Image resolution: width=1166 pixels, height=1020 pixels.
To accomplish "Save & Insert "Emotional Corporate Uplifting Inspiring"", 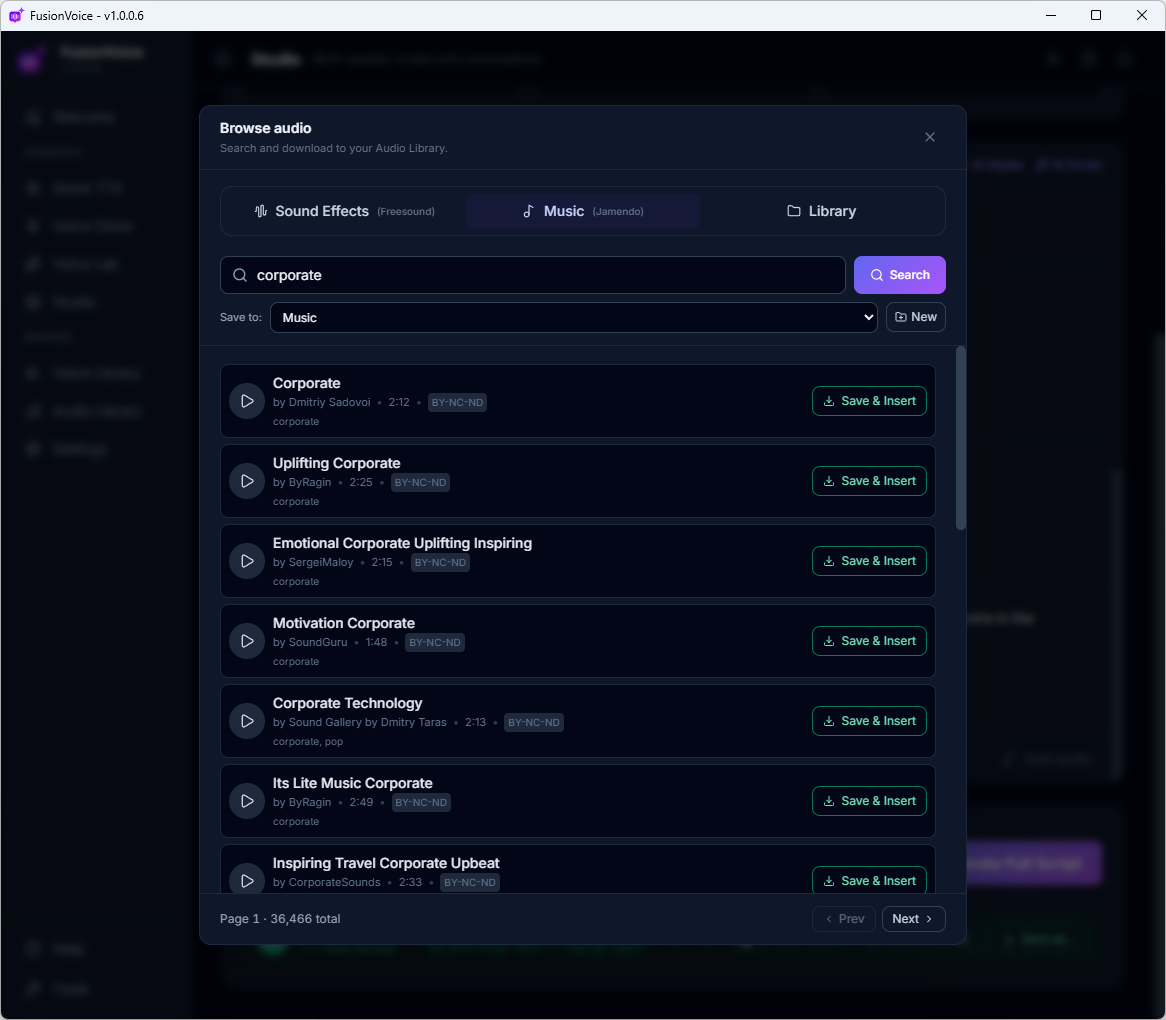I will point(869,561).
